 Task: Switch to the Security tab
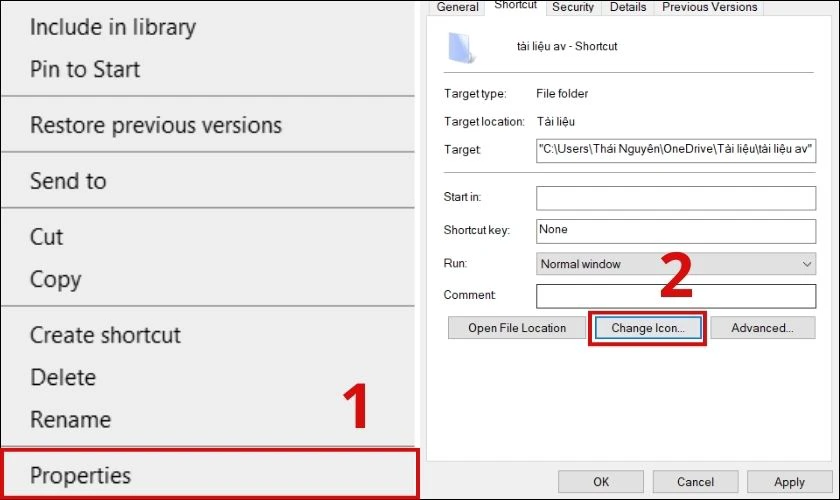[573, 8]
